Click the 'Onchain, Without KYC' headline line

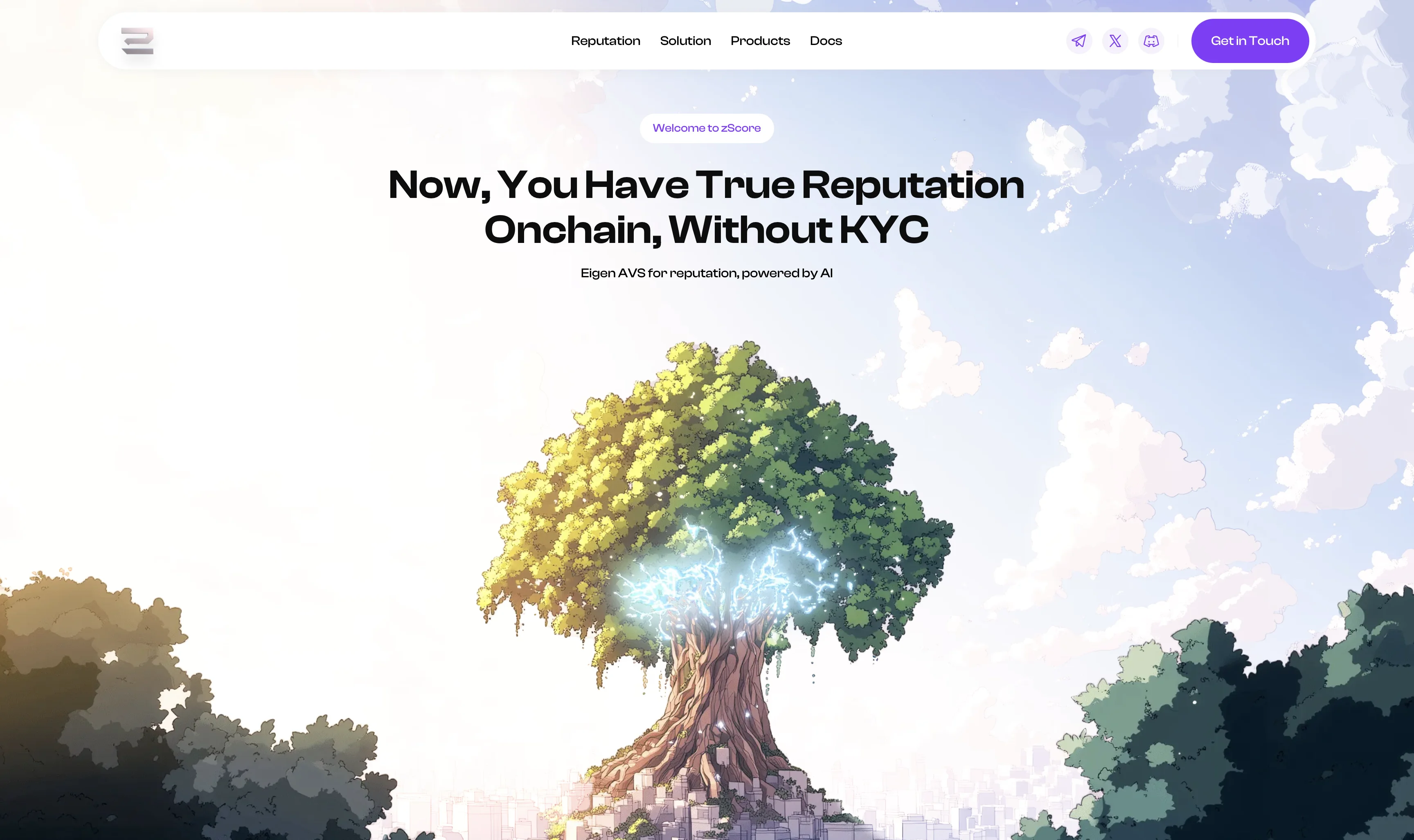(x=707, y=230)
